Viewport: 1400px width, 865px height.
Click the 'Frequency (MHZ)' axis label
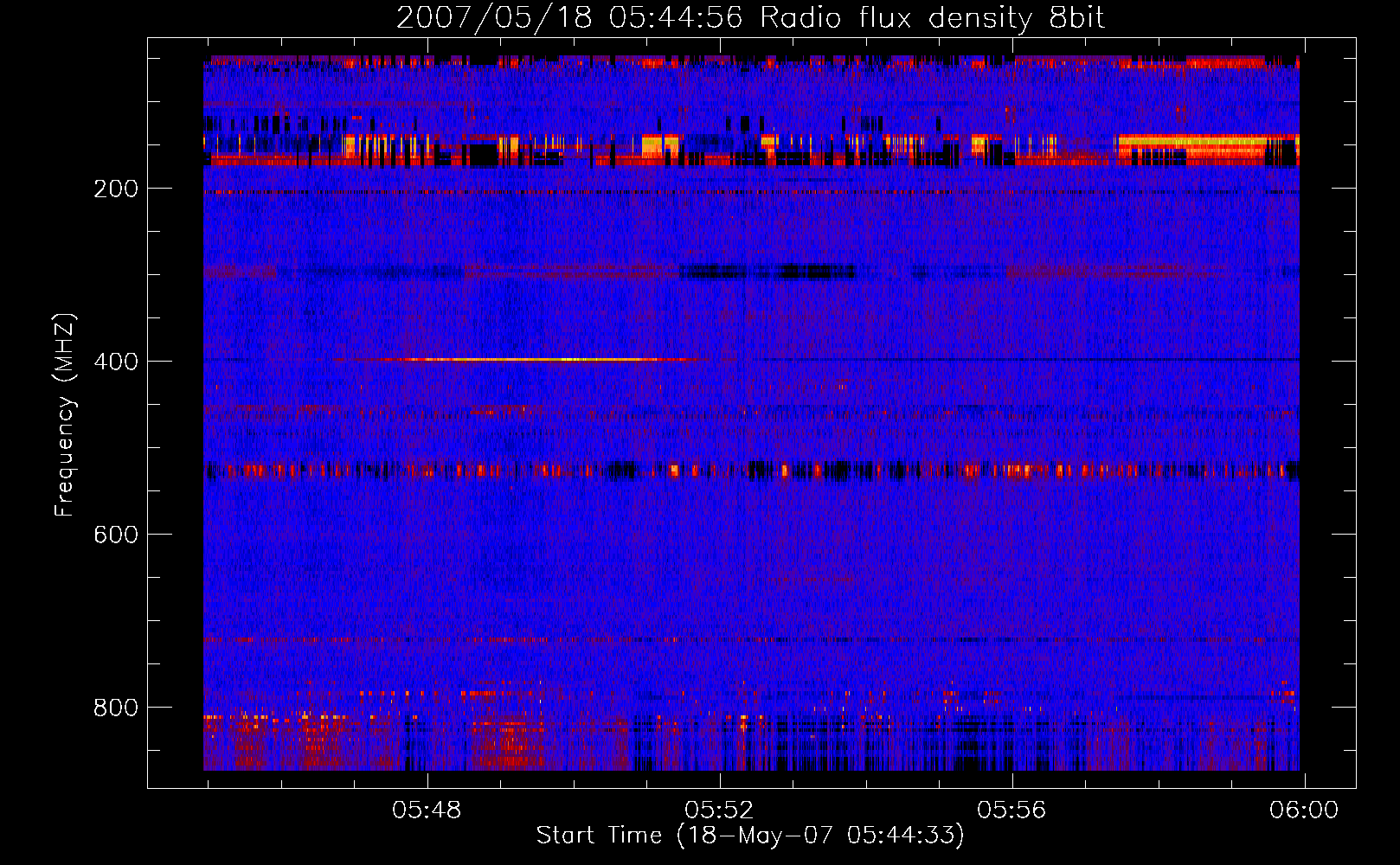(x=65, y=414)
